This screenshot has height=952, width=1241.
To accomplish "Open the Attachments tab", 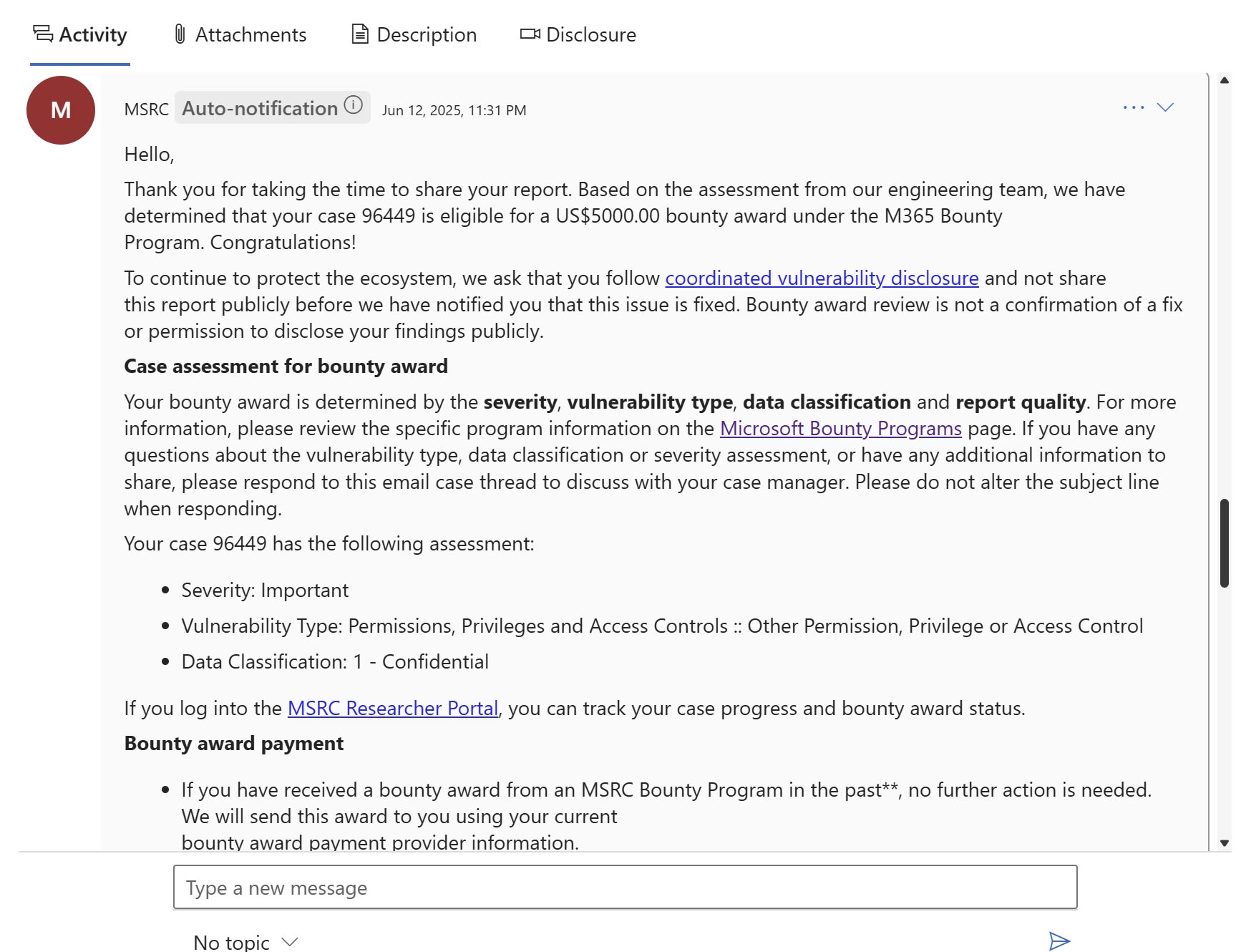I will point(240,34).
